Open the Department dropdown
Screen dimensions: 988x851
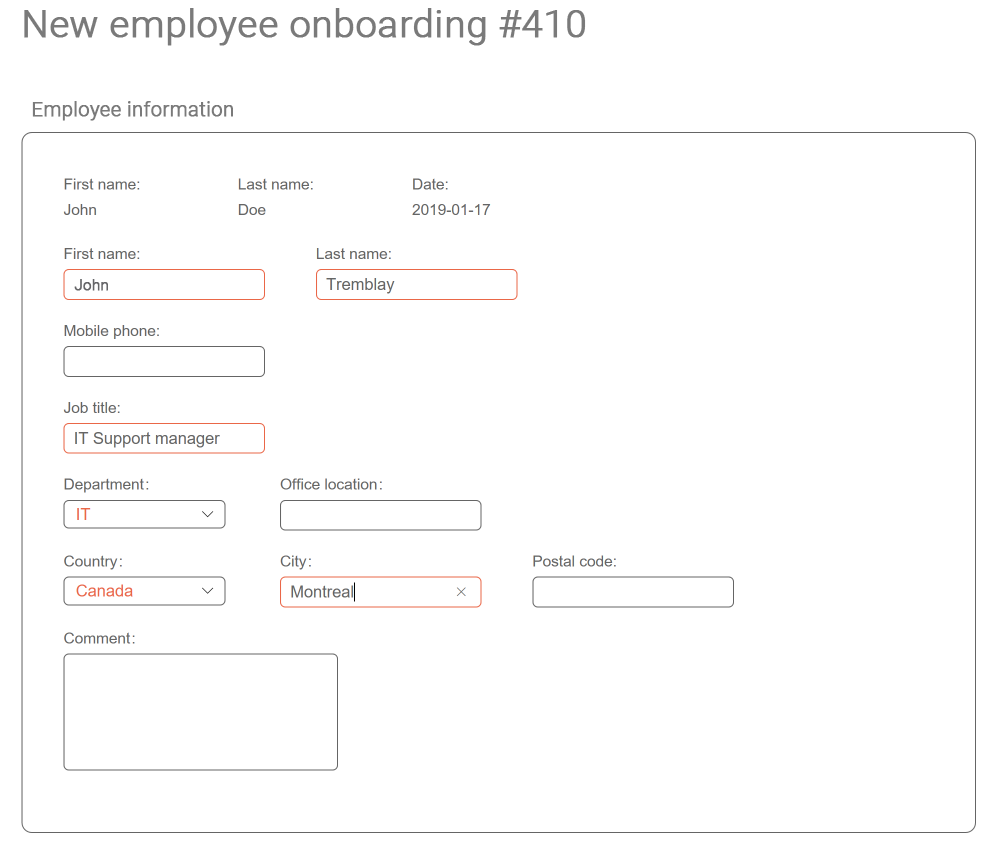(144, 514)
